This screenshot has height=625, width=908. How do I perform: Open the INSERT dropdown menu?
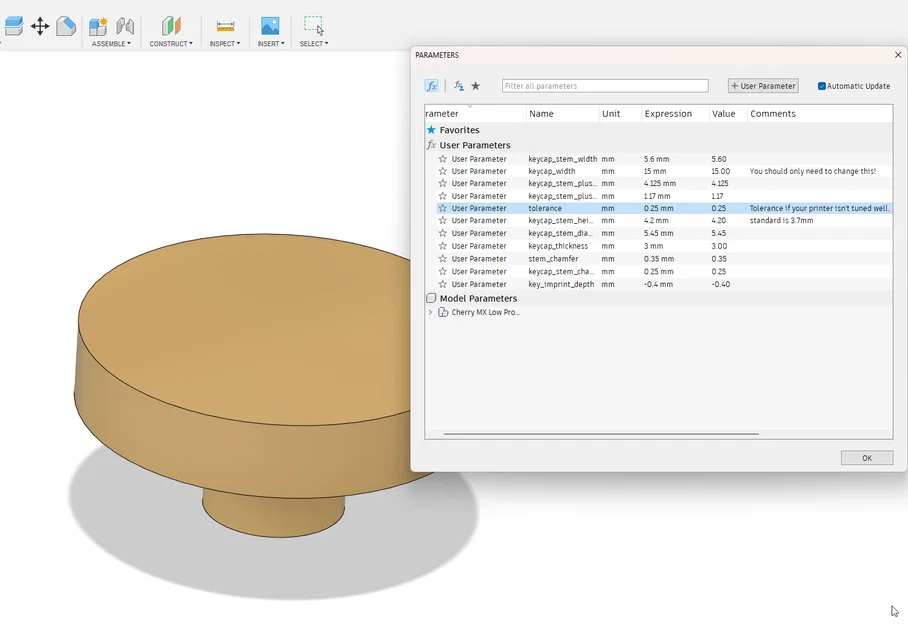[x=271, y=43]
